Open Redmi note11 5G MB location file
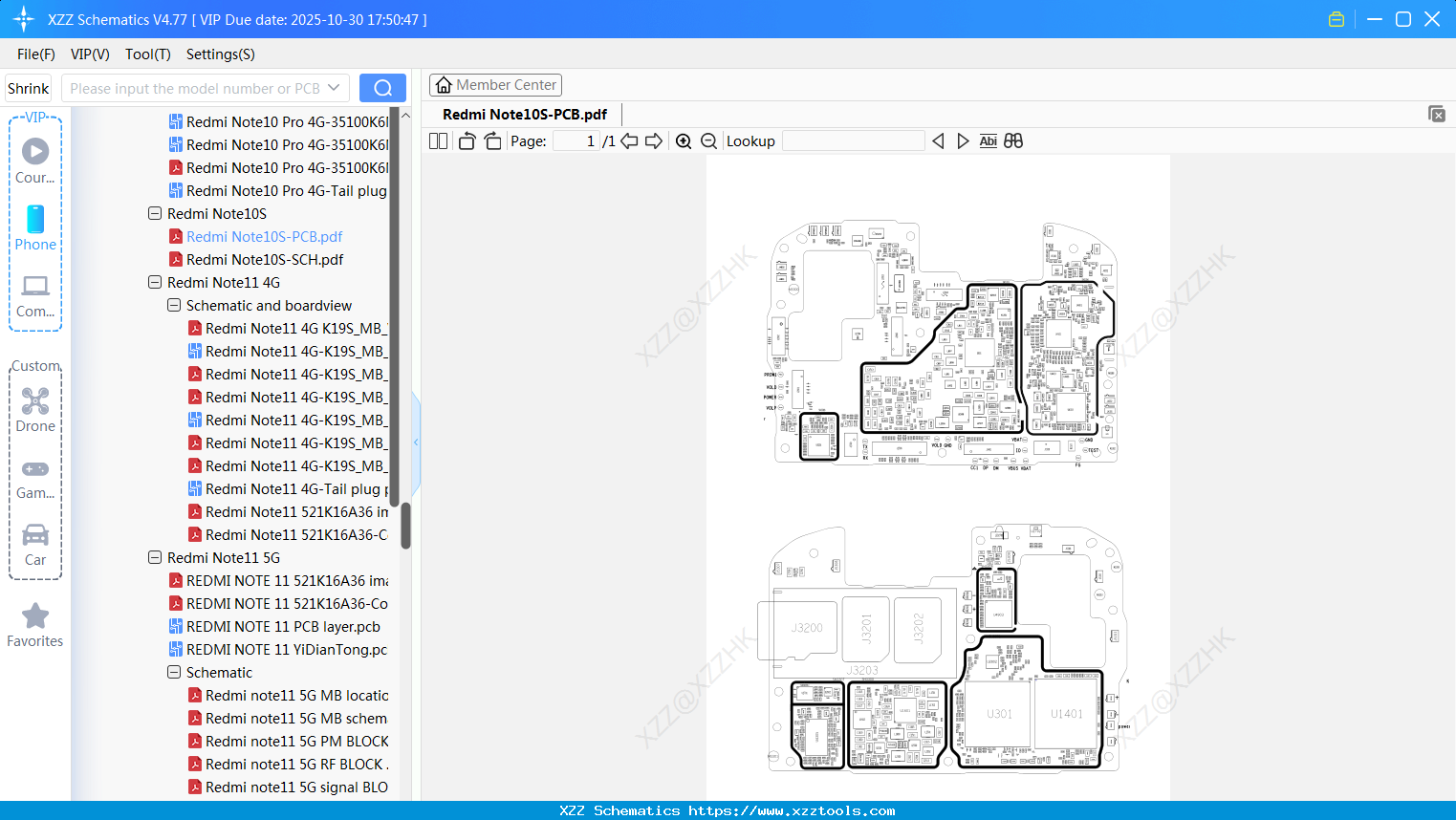Image resolution: width=1456 pixels, height=820 pixels. (288, 695)
